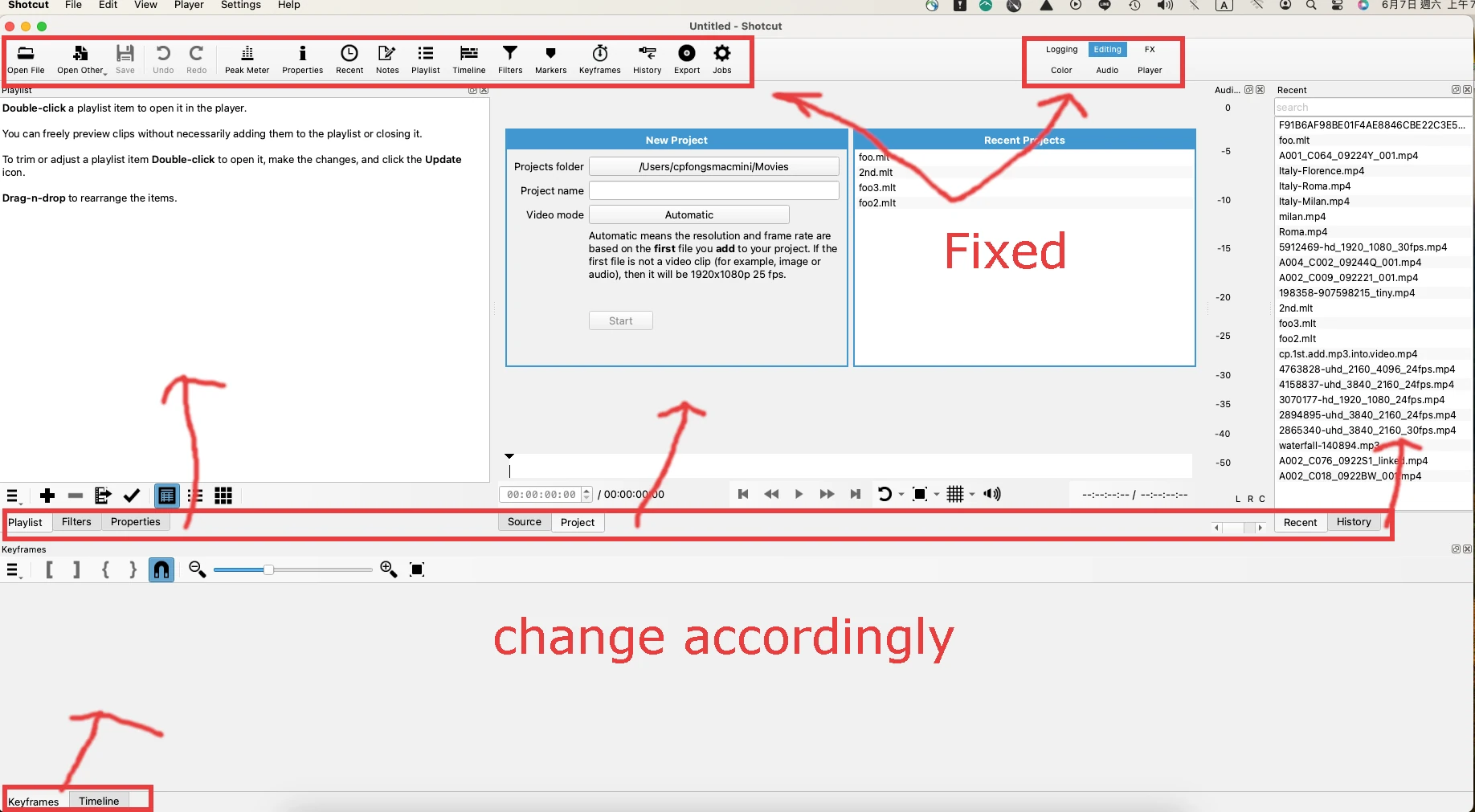This screenshot has height=812, width=1475.
Task: Select the Color layout button
Action: (x=1061, y=70)
